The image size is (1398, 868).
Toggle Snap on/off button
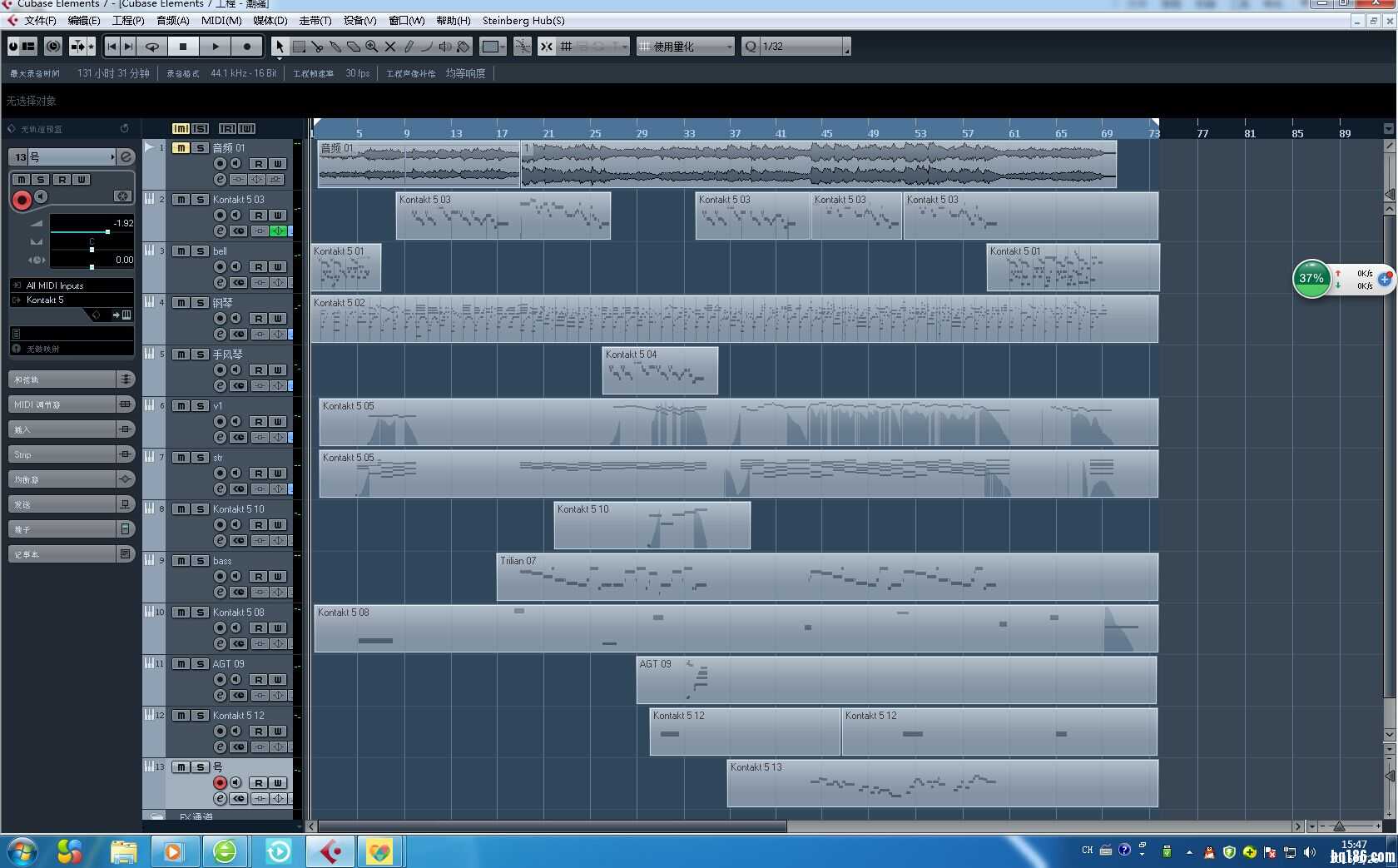pyautogui.click(x=546, y=47)
